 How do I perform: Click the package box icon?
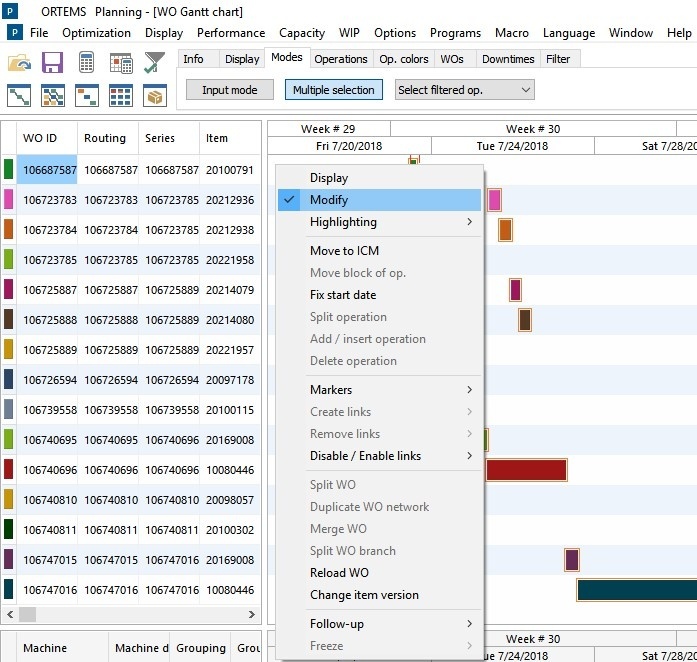[155, 96]
